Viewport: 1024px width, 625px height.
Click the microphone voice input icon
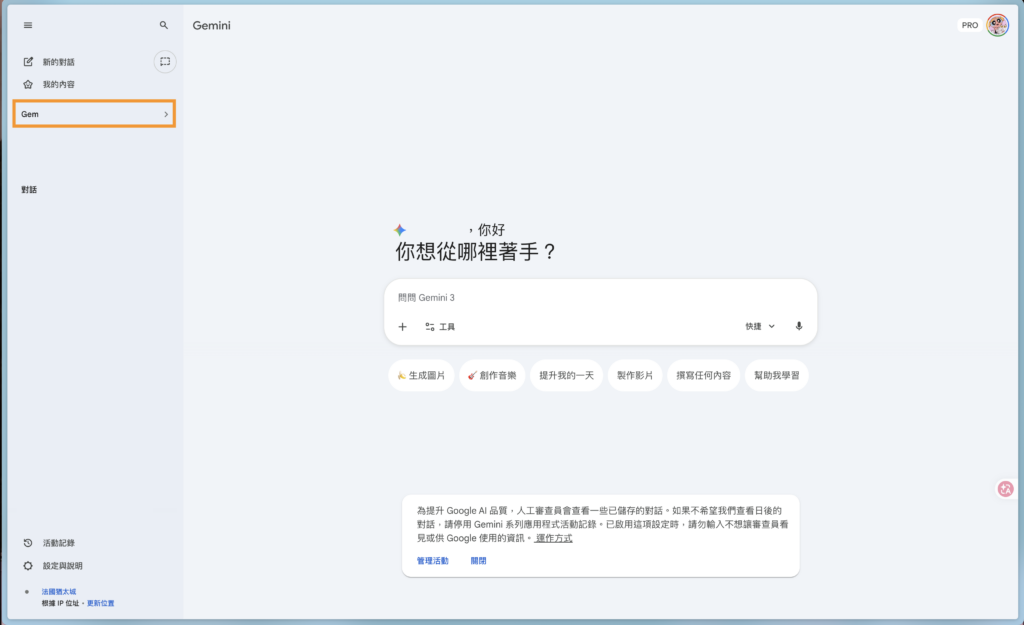tap(798, 326)
